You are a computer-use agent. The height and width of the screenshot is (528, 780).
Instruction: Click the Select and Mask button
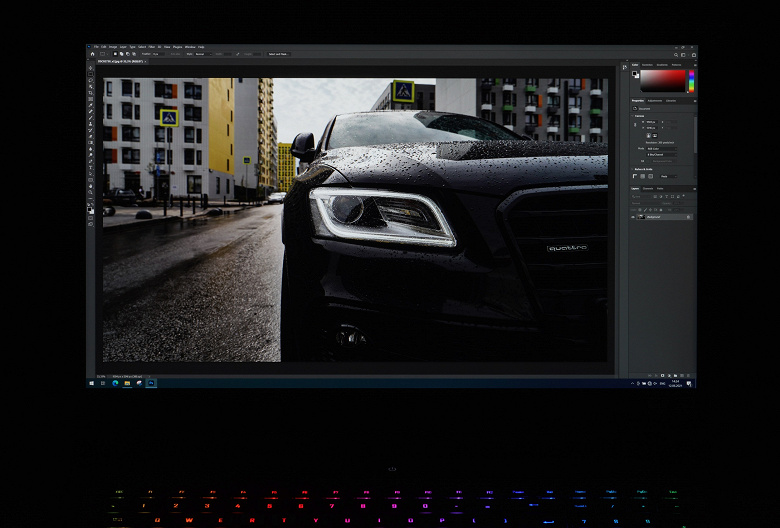tap(279, 54)
